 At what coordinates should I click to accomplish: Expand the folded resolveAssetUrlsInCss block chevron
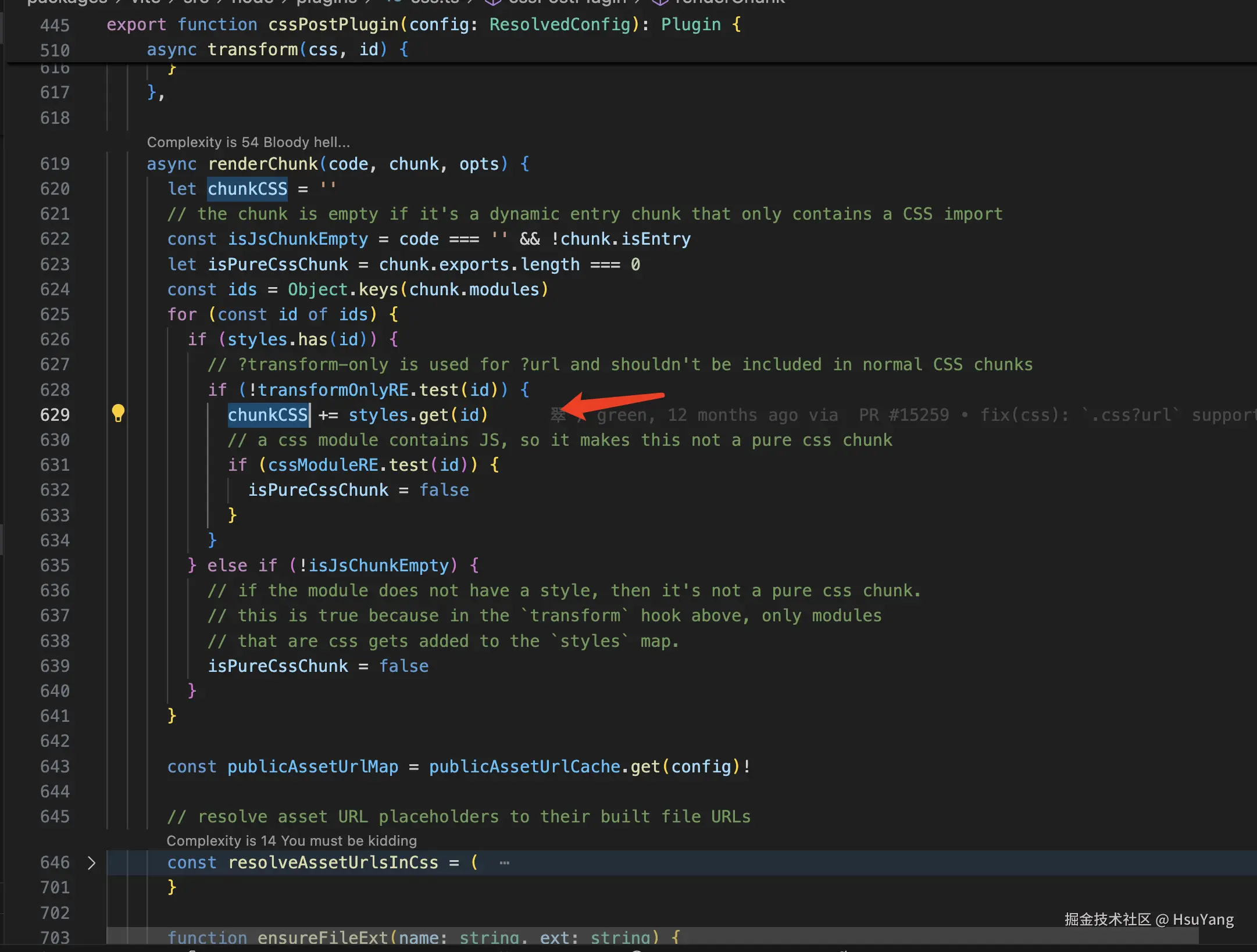coord(91,862)
